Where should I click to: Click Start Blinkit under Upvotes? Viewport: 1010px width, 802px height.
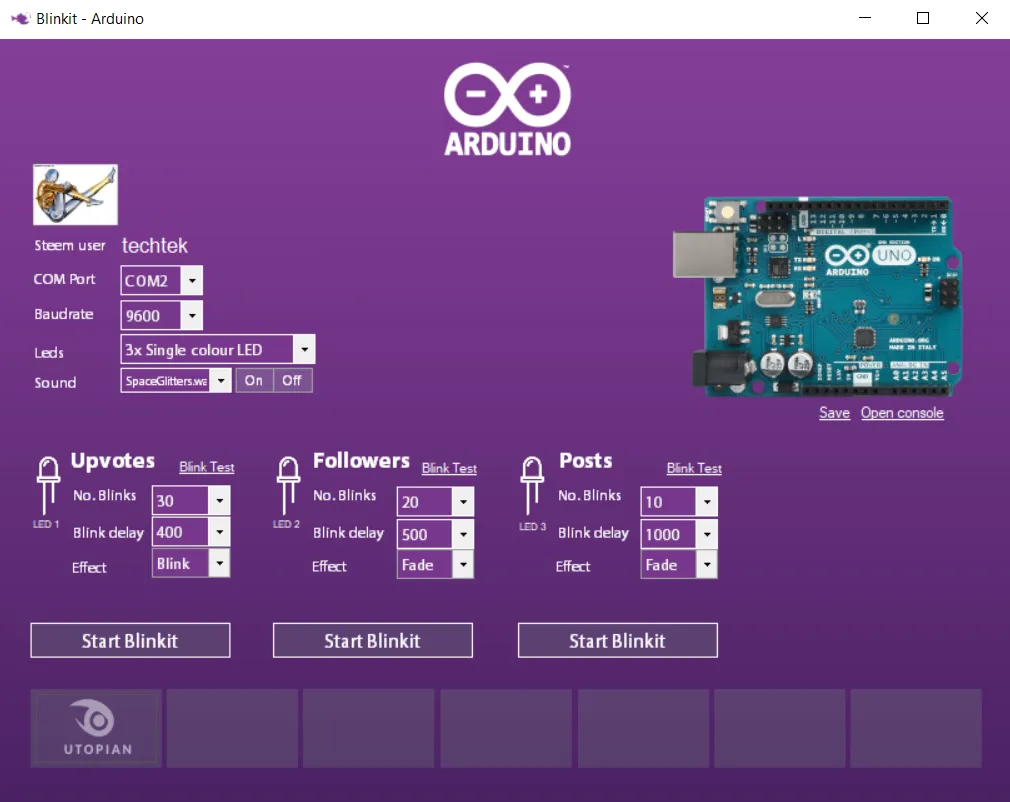130,640
